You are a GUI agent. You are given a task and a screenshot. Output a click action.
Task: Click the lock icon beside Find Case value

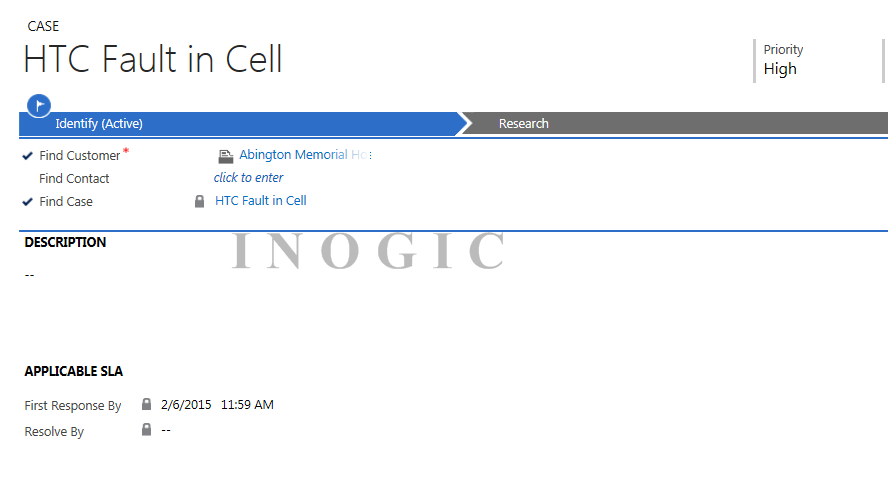pyautogui.click(x=199, y=201)
